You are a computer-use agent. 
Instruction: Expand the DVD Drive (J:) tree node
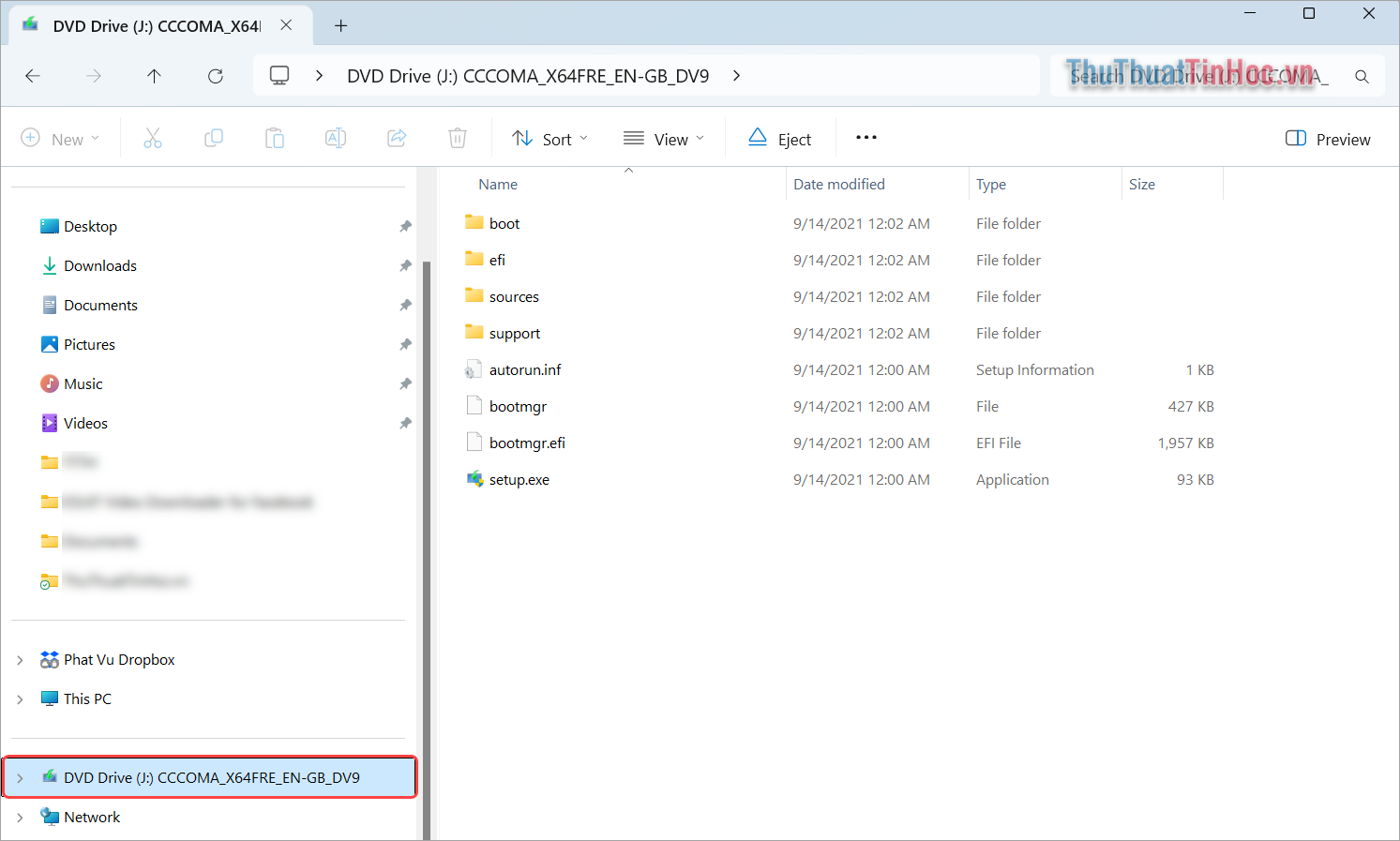[x=20, y=778]
